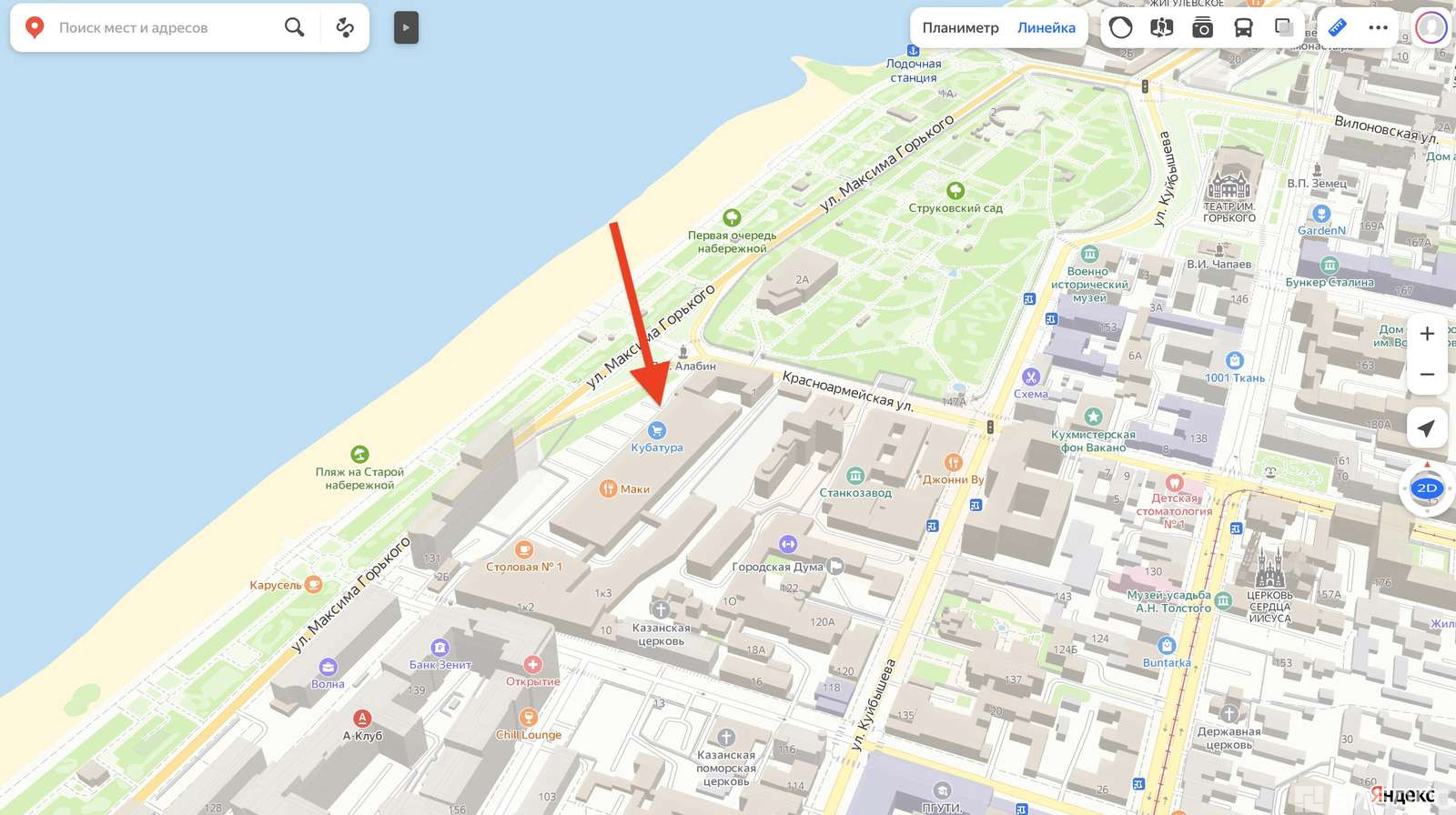Open map layers selector icon

(x=1284, y=27)
